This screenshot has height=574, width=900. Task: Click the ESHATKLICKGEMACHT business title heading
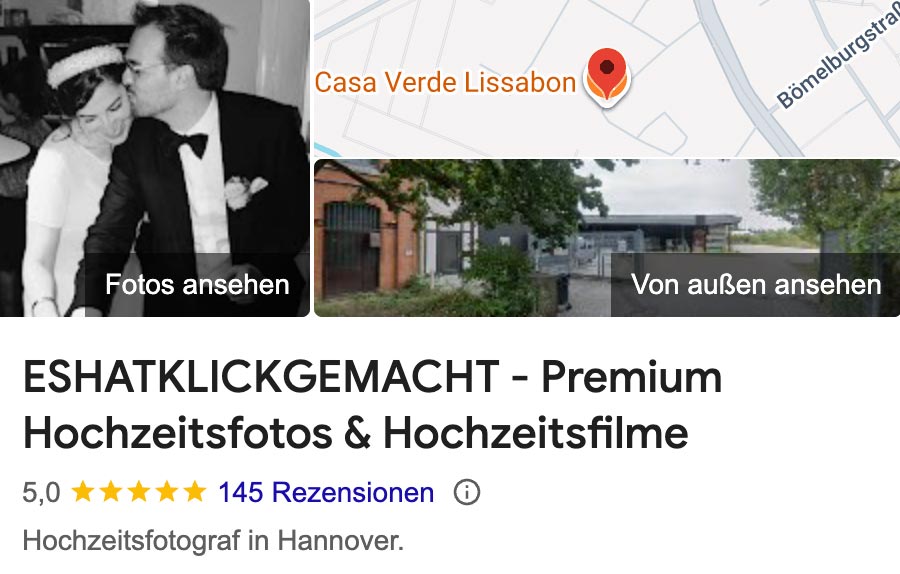373,405
